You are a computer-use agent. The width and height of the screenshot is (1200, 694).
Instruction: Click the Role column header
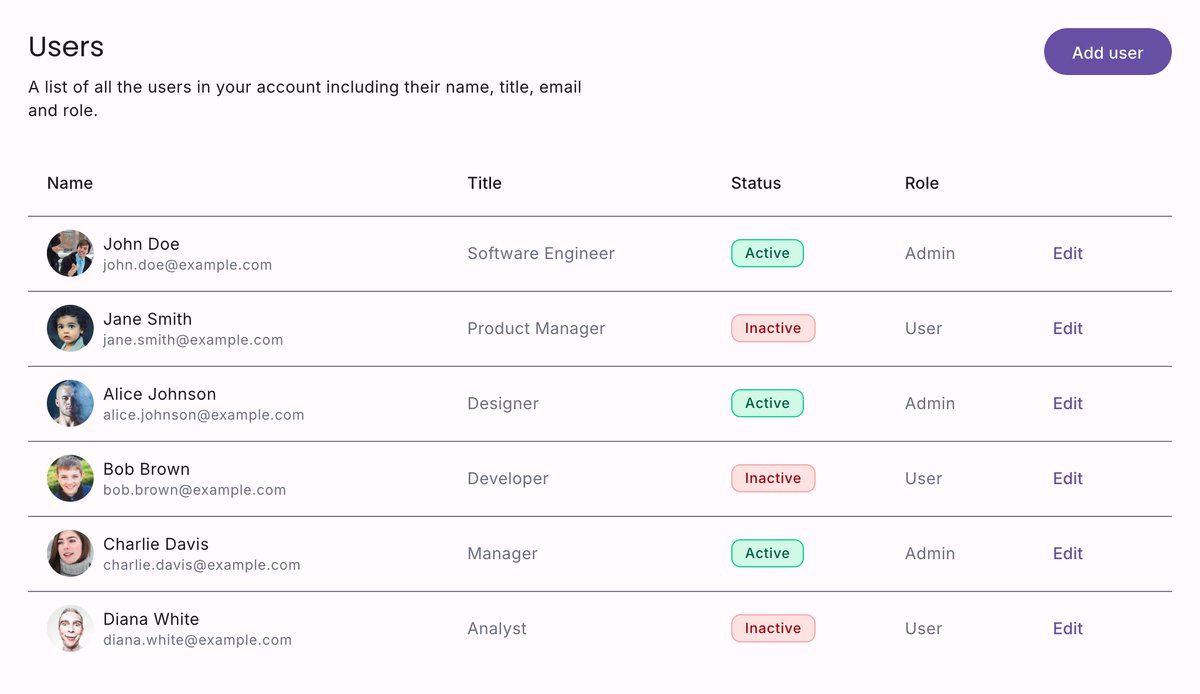coord(922,183)
